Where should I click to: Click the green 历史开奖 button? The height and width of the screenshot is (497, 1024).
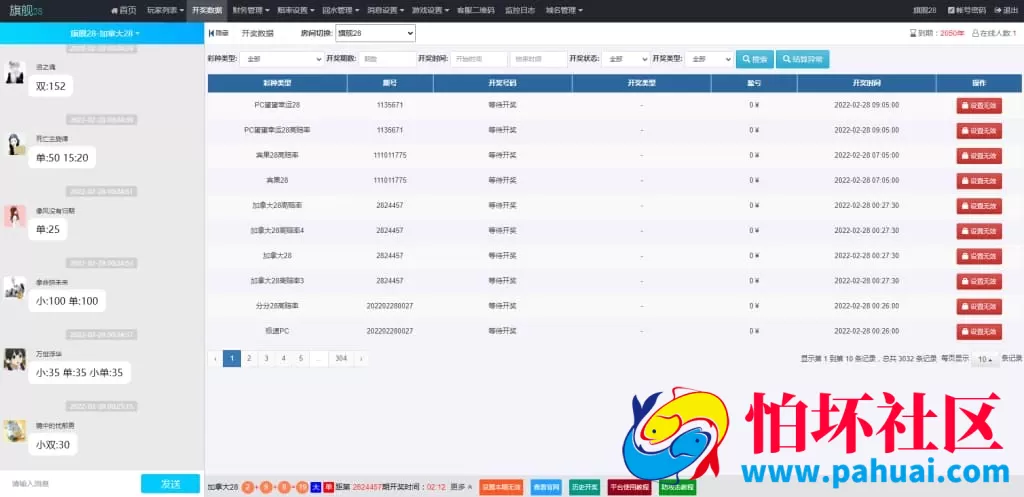pos(584,487)
